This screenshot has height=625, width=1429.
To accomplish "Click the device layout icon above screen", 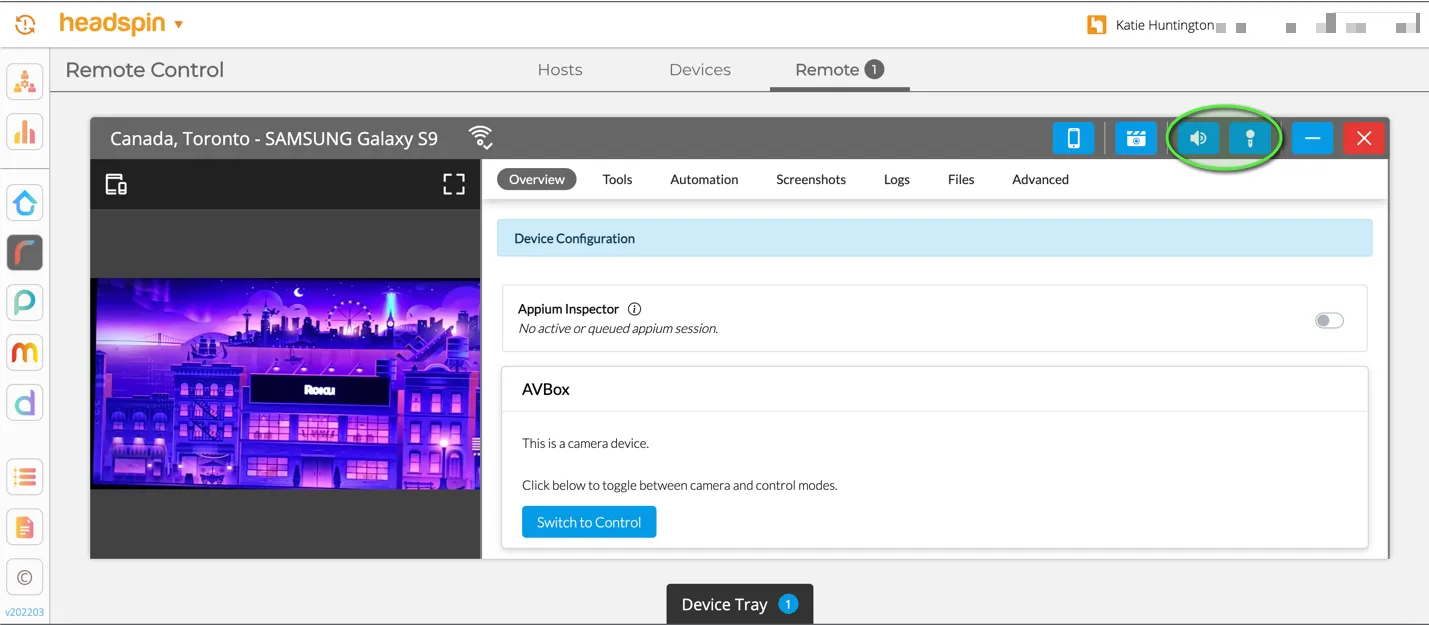I will (116, 184).
